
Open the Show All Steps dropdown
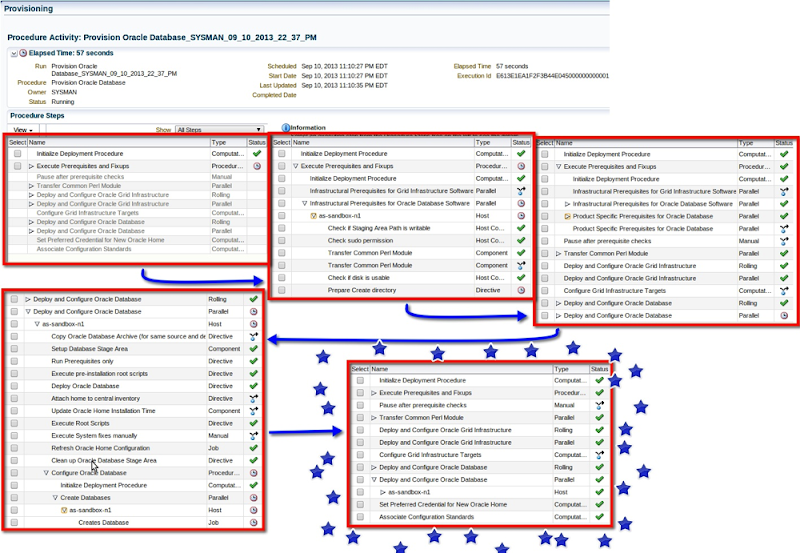coord(219,130)
